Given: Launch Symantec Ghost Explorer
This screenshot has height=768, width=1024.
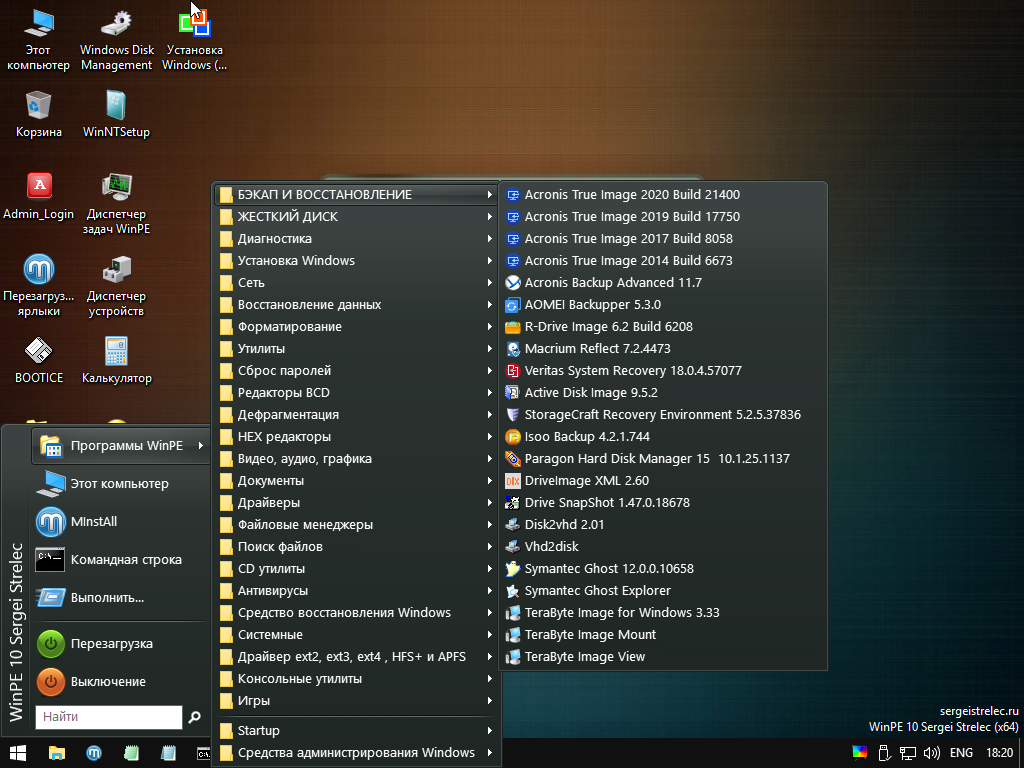Looking at the screenshot, I should [663, 591].
